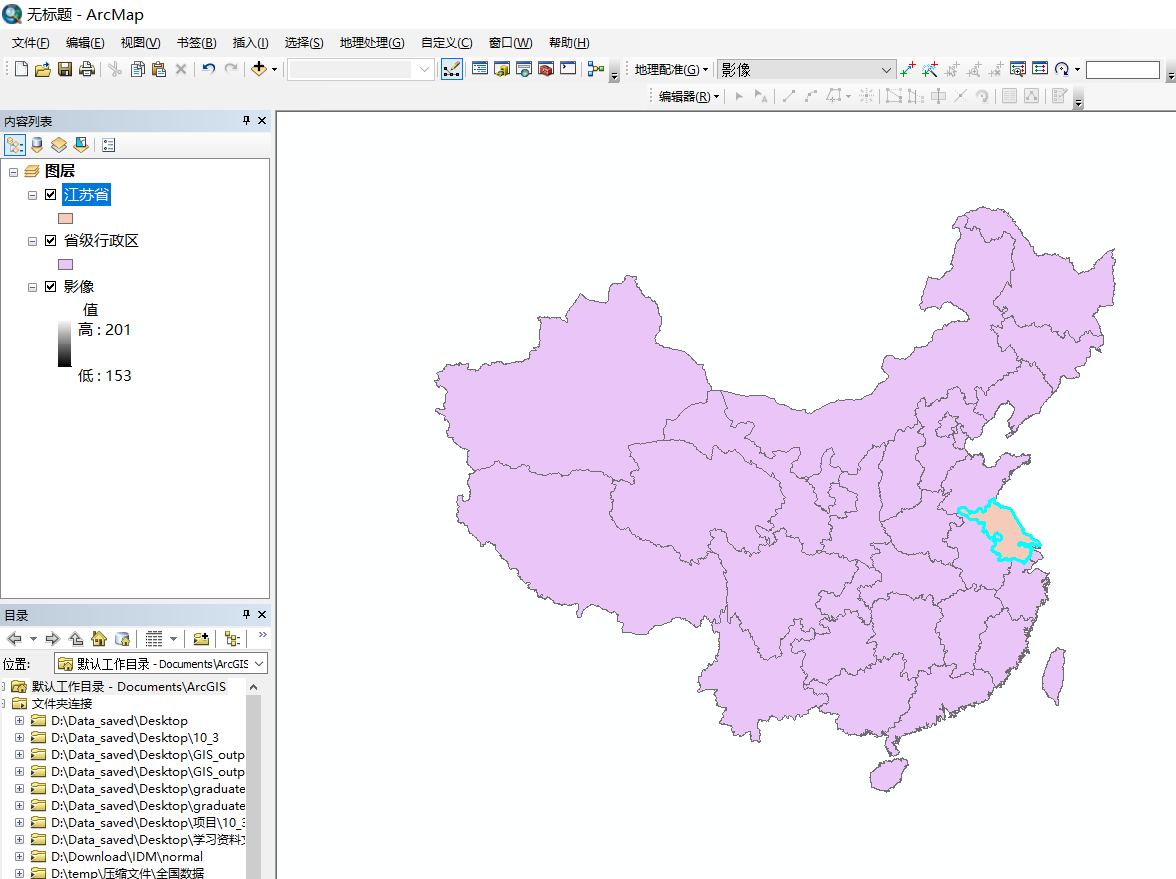
Task: Open the 文件 menu
Action: [x=29, y=42]
